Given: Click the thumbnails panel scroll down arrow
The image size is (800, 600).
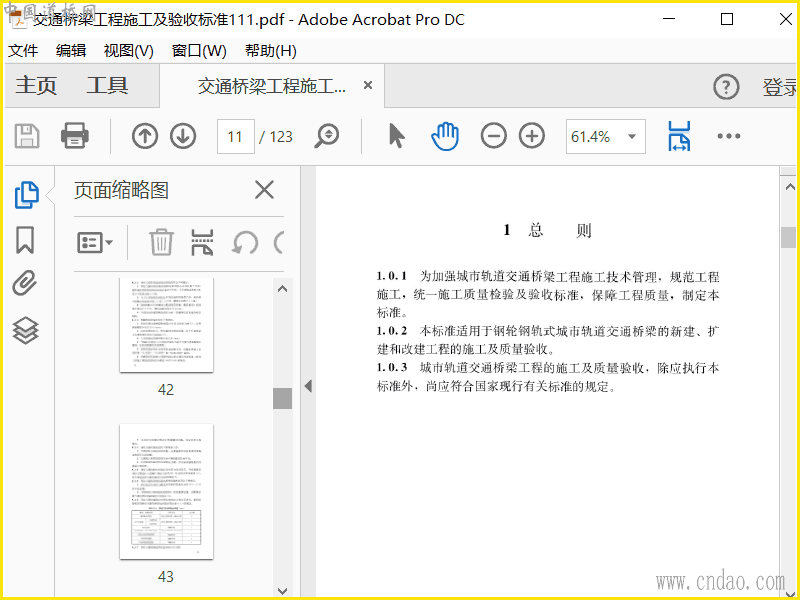Looking at the screenshot, I should 282,591.
